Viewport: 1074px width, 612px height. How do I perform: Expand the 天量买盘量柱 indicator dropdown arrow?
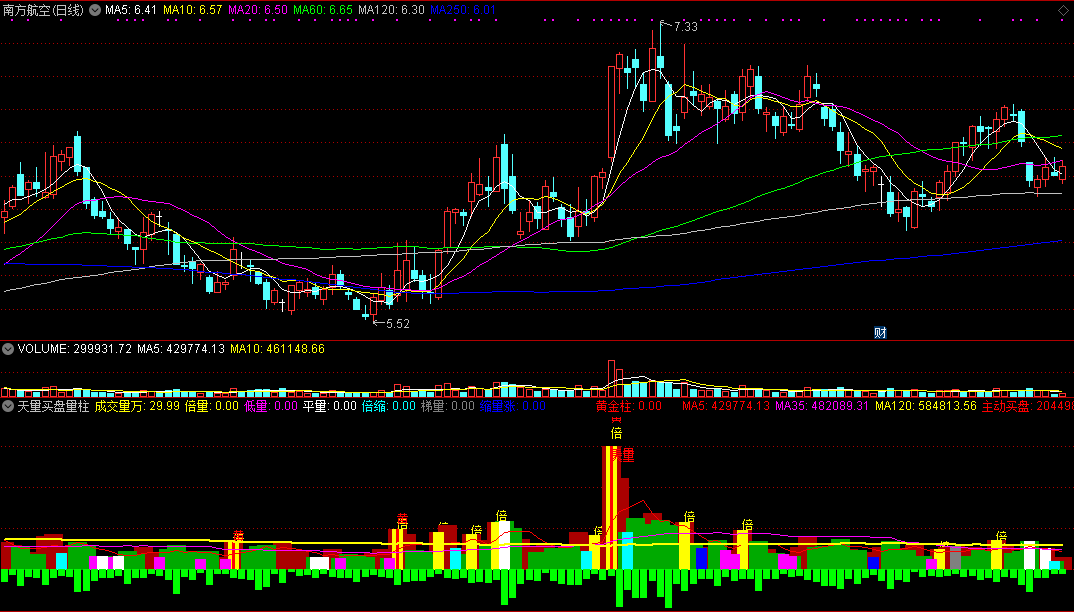click(8, 406)
